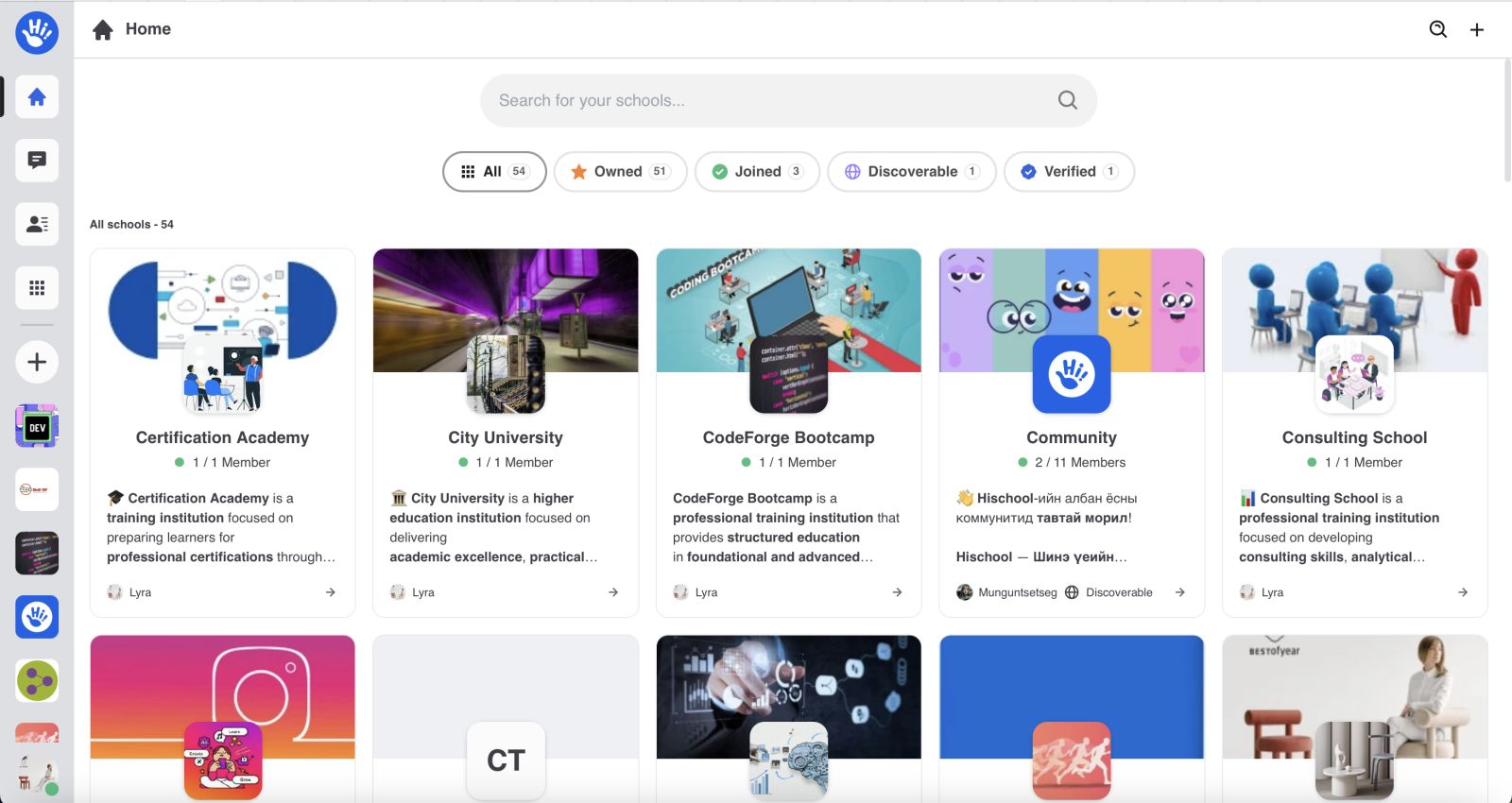Filter by Owned schools
The image size is (1512, 803).
(620, 172)
